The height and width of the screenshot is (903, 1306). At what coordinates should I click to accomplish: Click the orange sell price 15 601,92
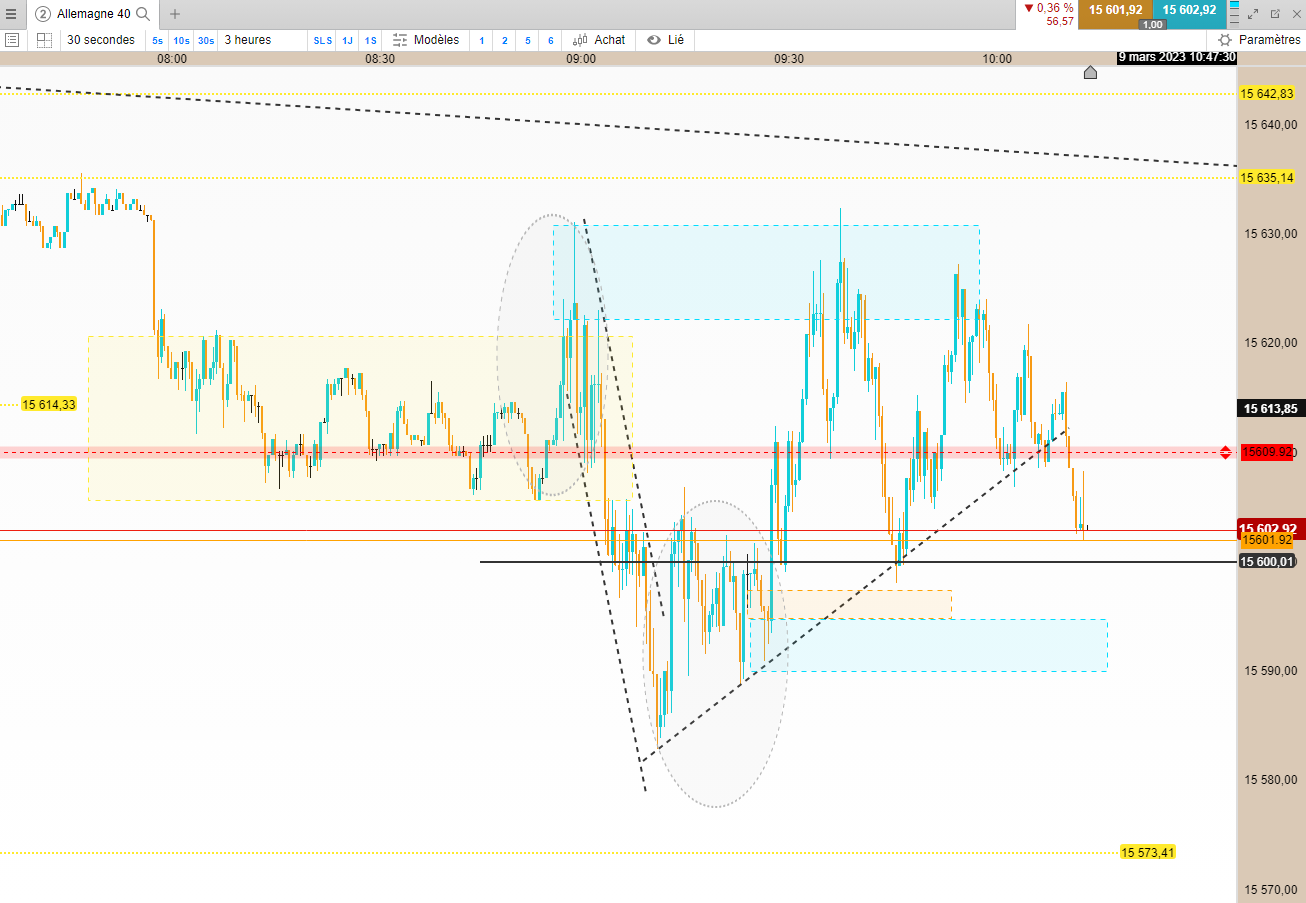click(x=1115, y=10)
